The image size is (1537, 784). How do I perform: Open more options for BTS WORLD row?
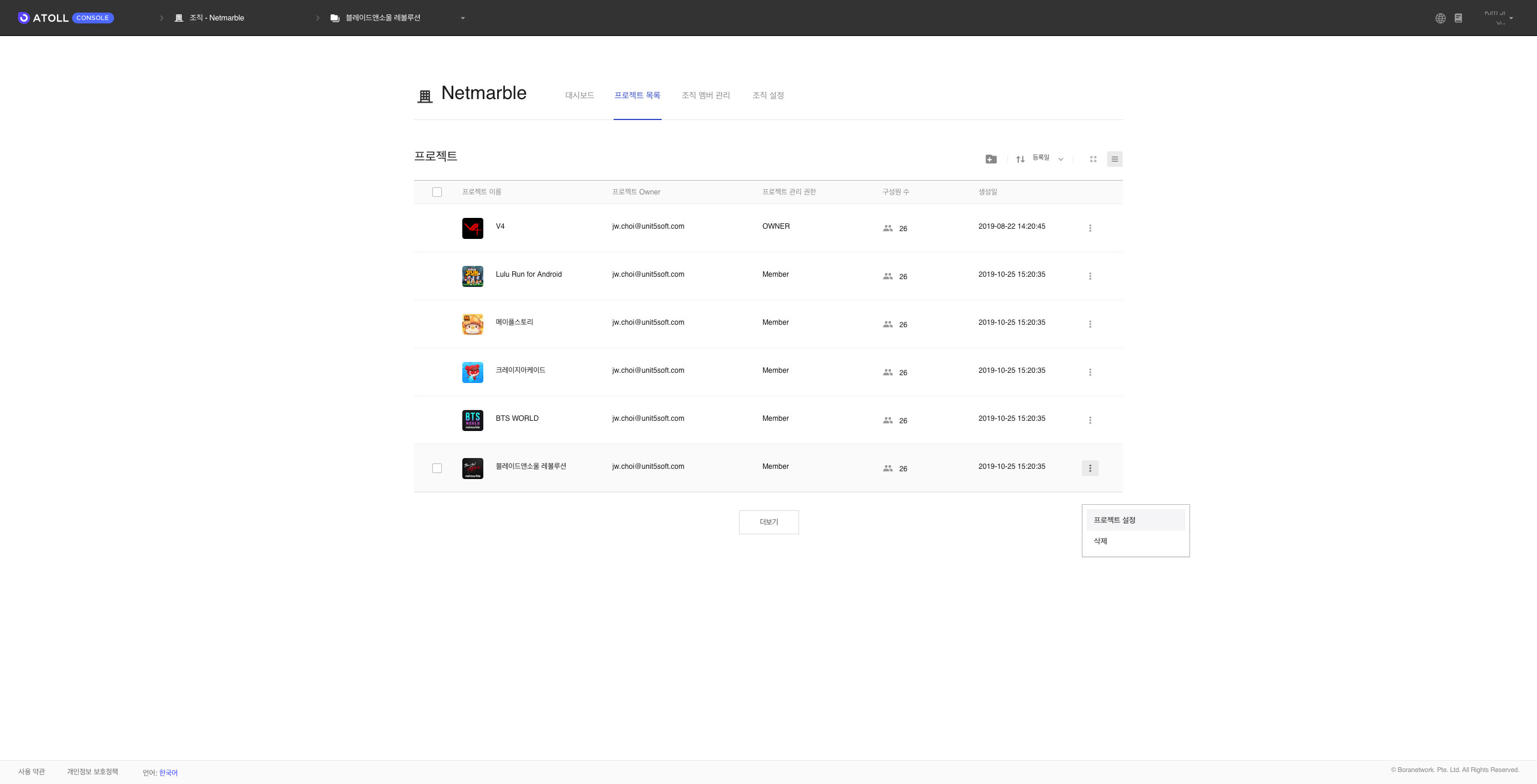click(x=1090, y=420)
